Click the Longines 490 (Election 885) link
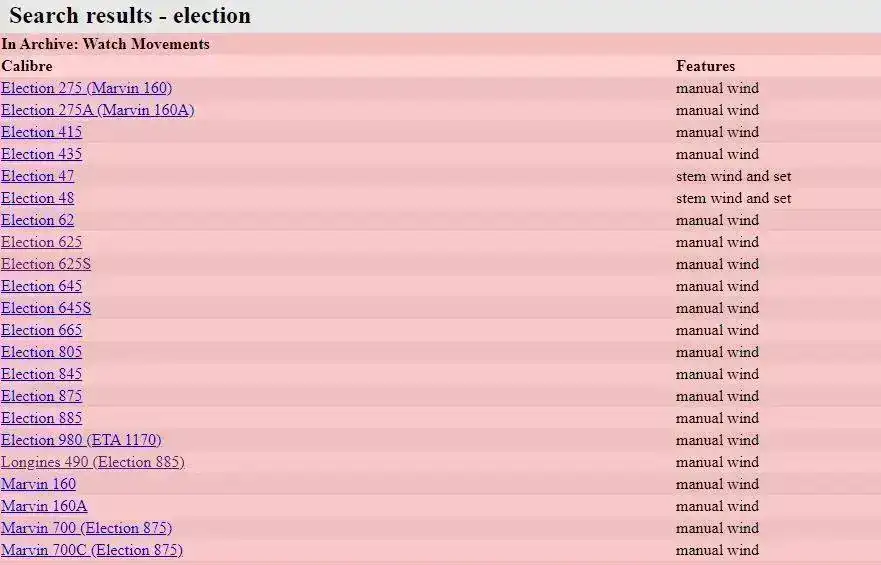The width and height of the screenshot is (881, 565). (x=93, y=462)
